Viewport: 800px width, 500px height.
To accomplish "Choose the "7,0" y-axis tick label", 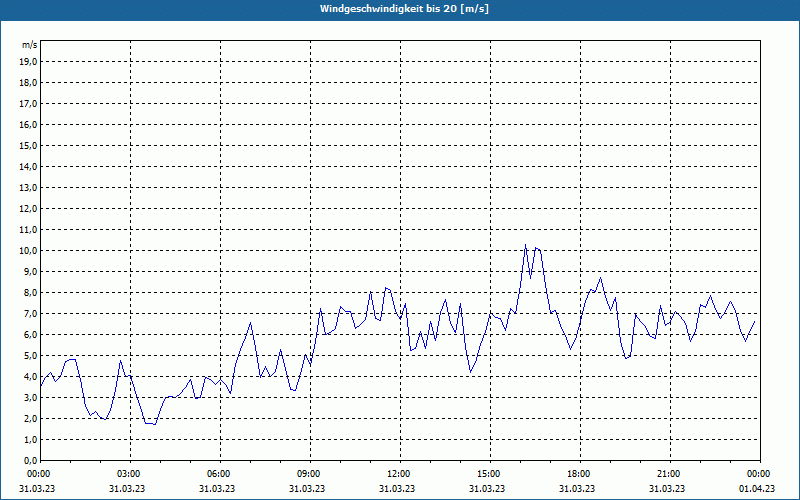I will coord(30,313).
